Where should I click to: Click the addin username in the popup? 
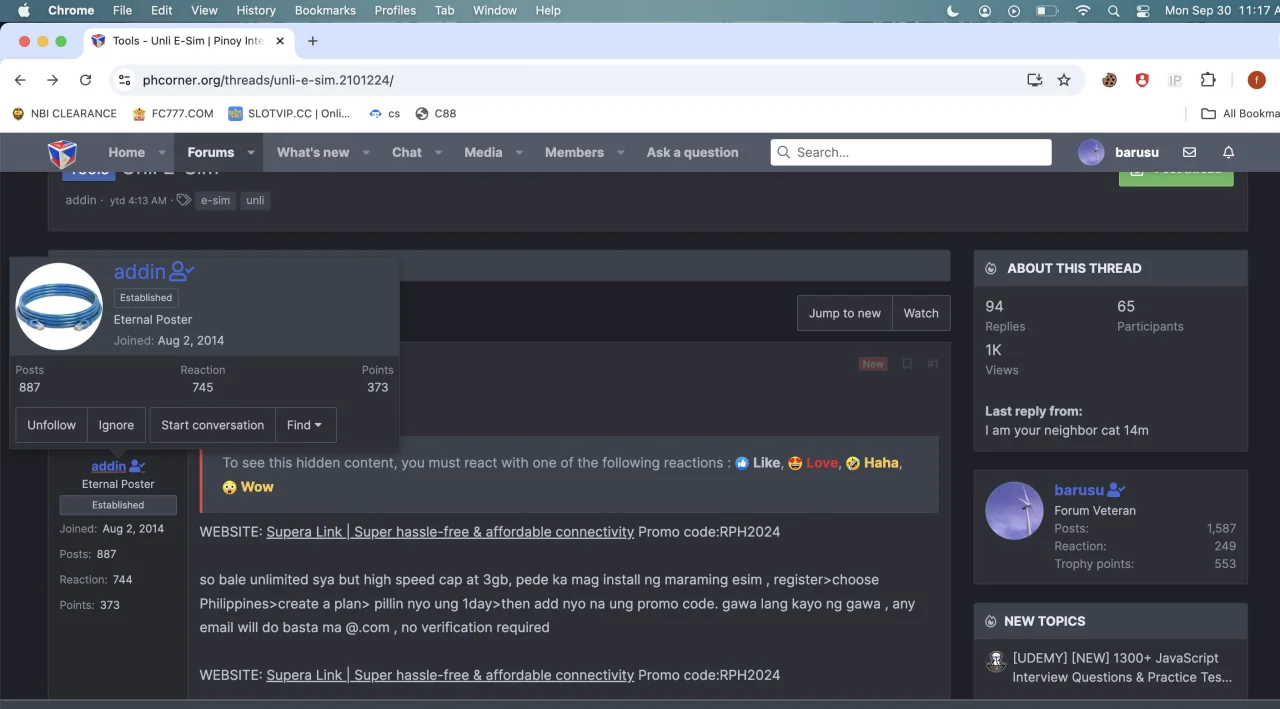point(139,271)
